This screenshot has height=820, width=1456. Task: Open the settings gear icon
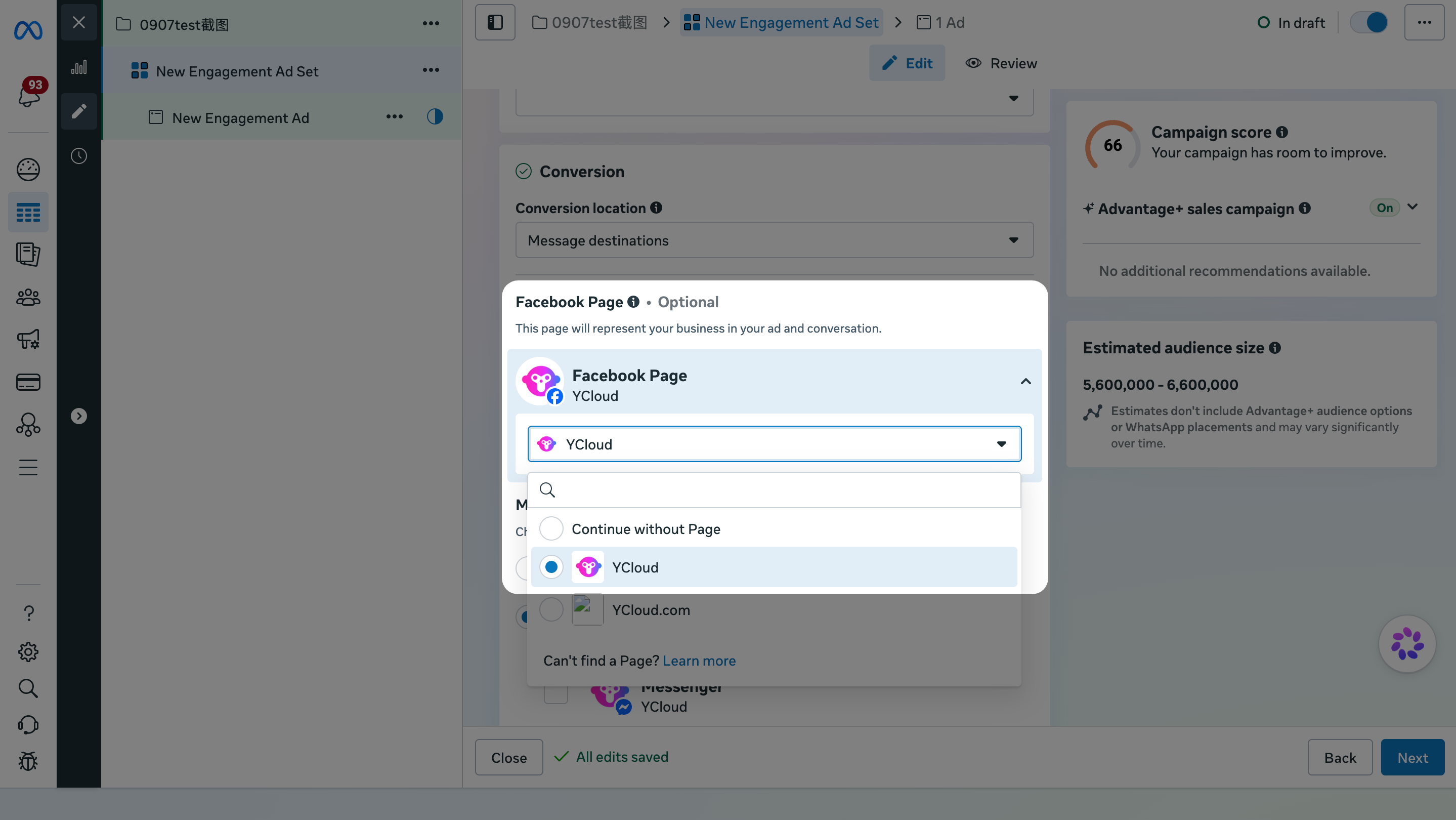(28, 651)
